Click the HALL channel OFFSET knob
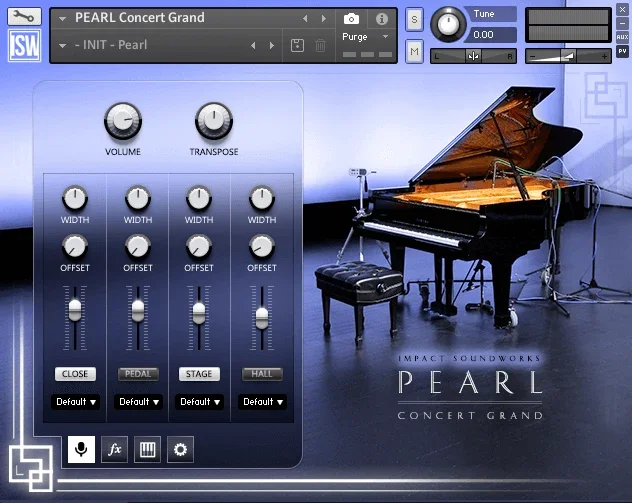Viewport: 632px width, 503px height. 262,246
